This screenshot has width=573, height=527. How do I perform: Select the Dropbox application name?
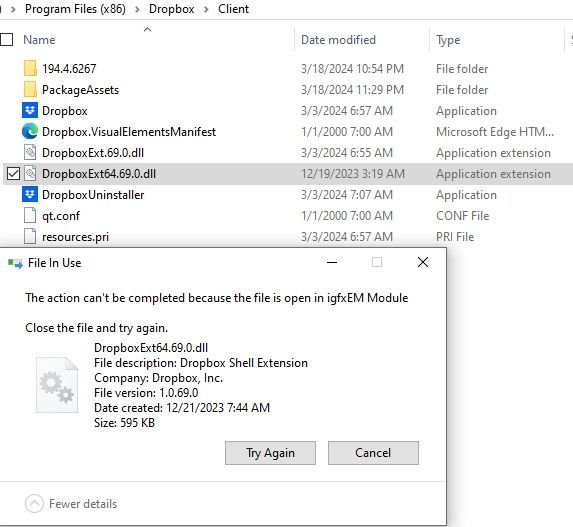coord(65,111)
